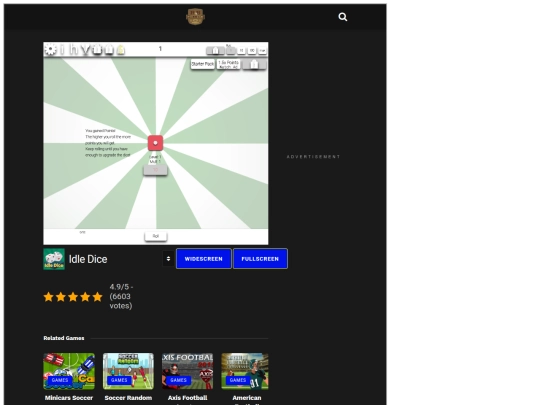Rate one star on the first star
This screenshot has width=540, height=405.
point(49,297)
